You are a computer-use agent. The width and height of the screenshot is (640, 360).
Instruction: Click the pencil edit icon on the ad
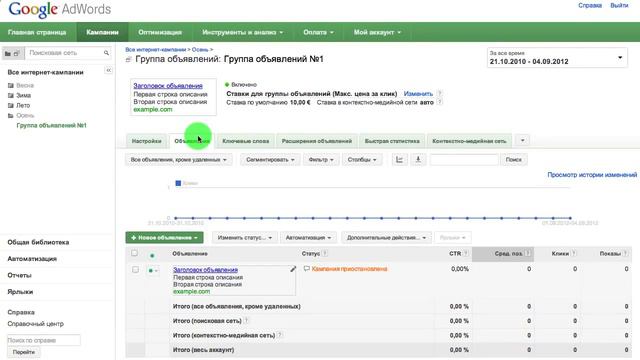click(x=293, y=269)
